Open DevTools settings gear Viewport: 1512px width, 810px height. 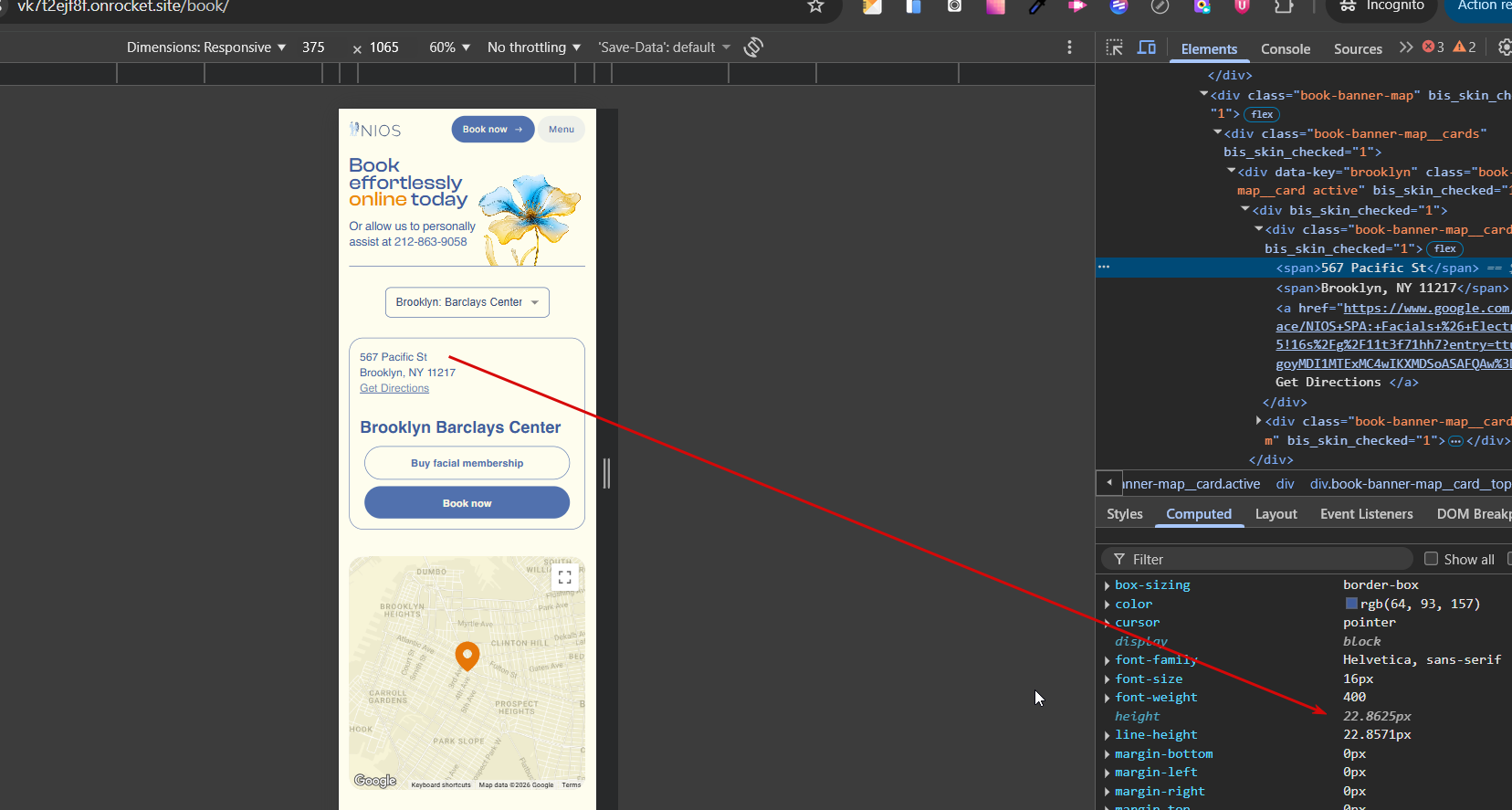(1505, 47)
